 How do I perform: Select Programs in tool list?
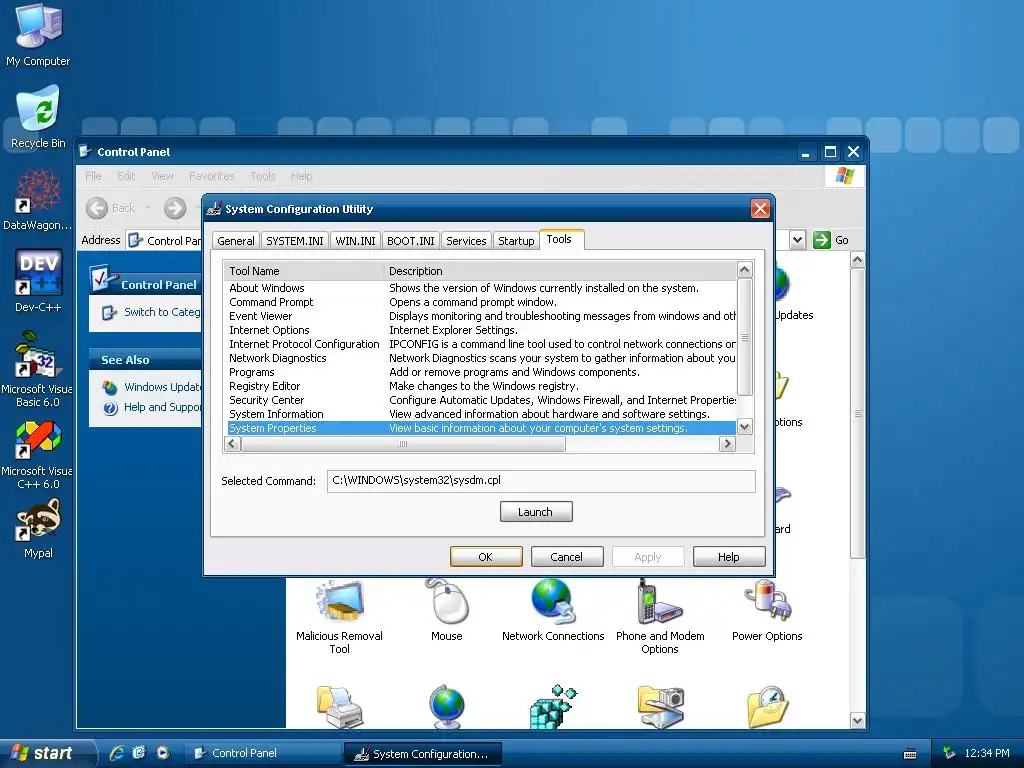482,372
